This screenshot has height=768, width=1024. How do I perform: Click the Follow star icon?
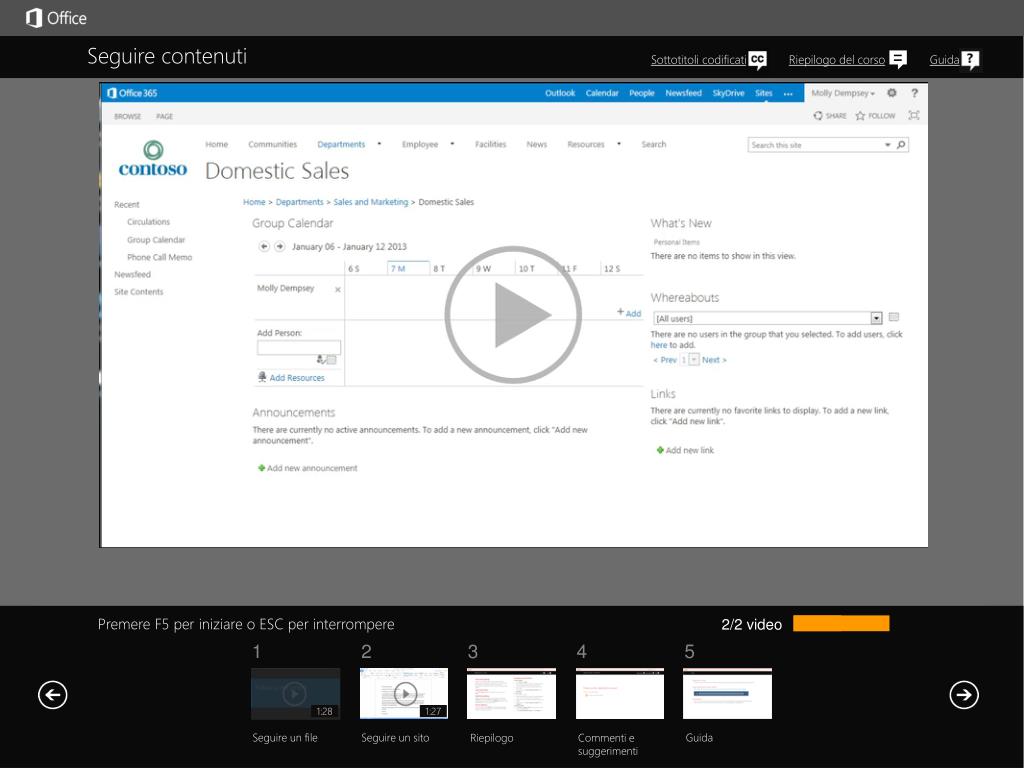coord(860,116)
